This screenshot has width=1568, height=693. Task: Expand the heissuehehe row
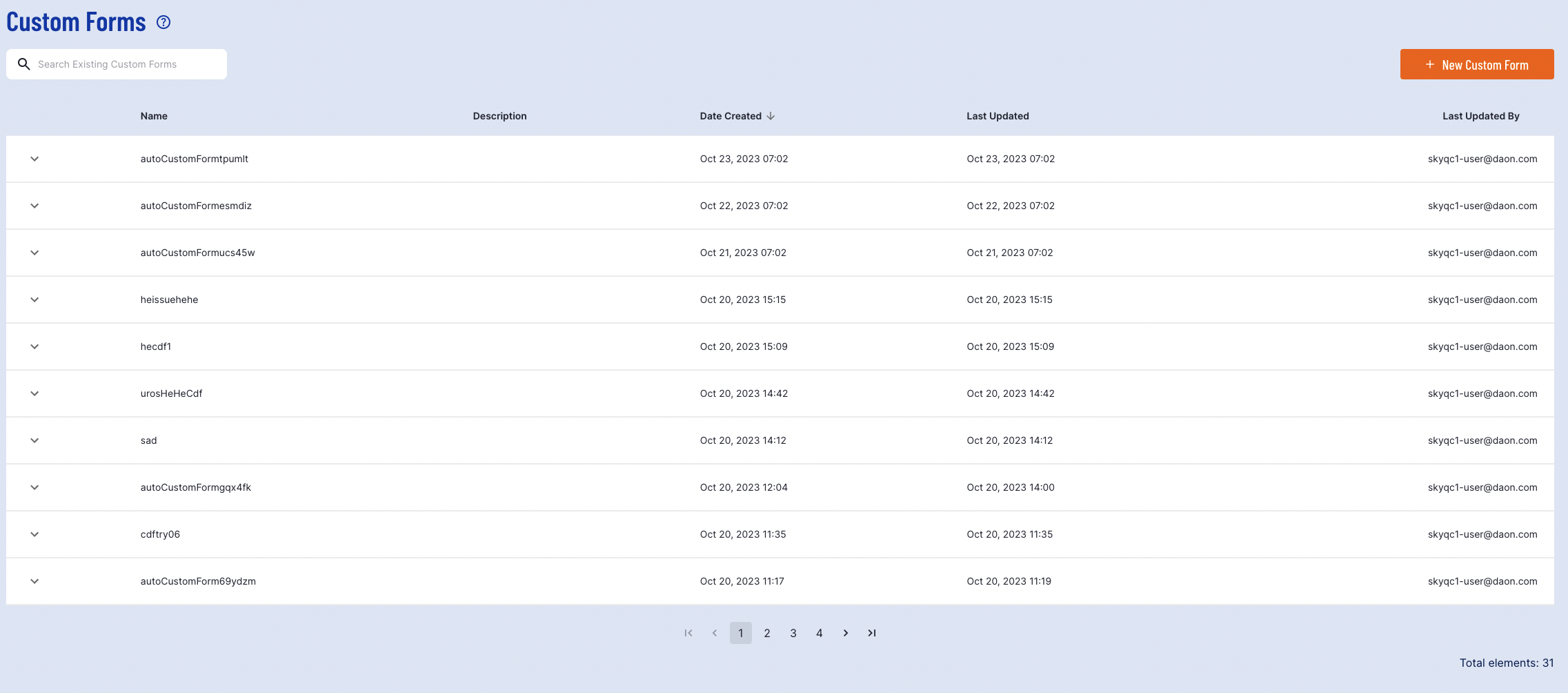coord(34,300)
